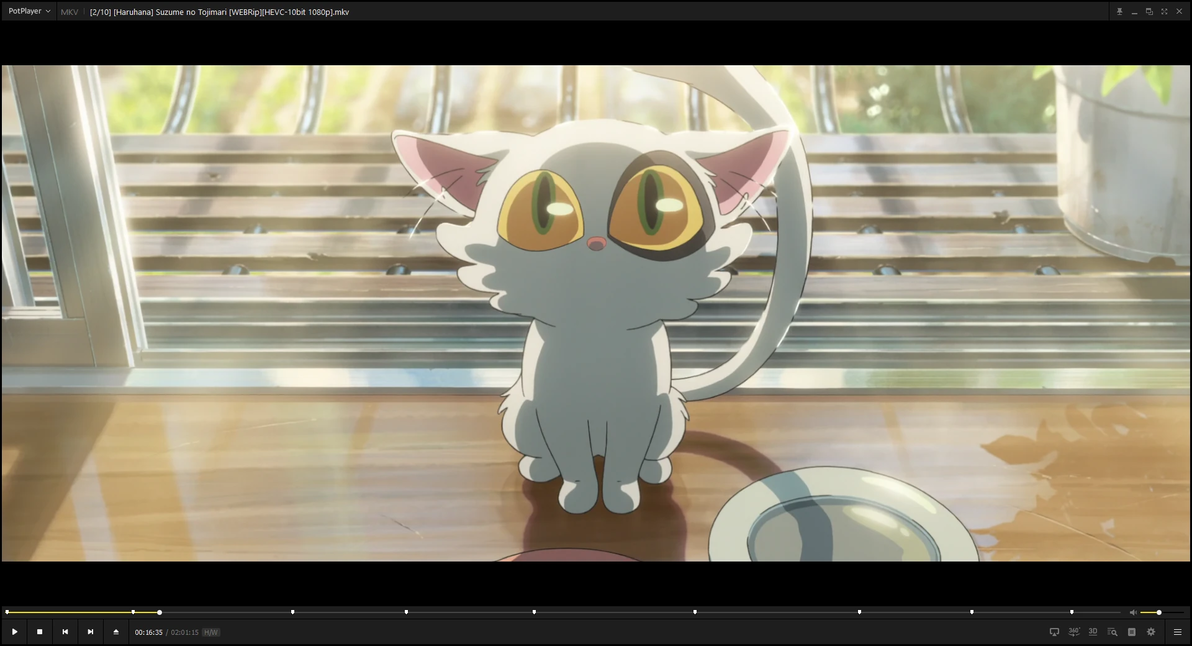Jump to the chapter marker at the seek bar's very start
The width and height of the screenshot is (1192, 646).
click(x=7, y=612)
